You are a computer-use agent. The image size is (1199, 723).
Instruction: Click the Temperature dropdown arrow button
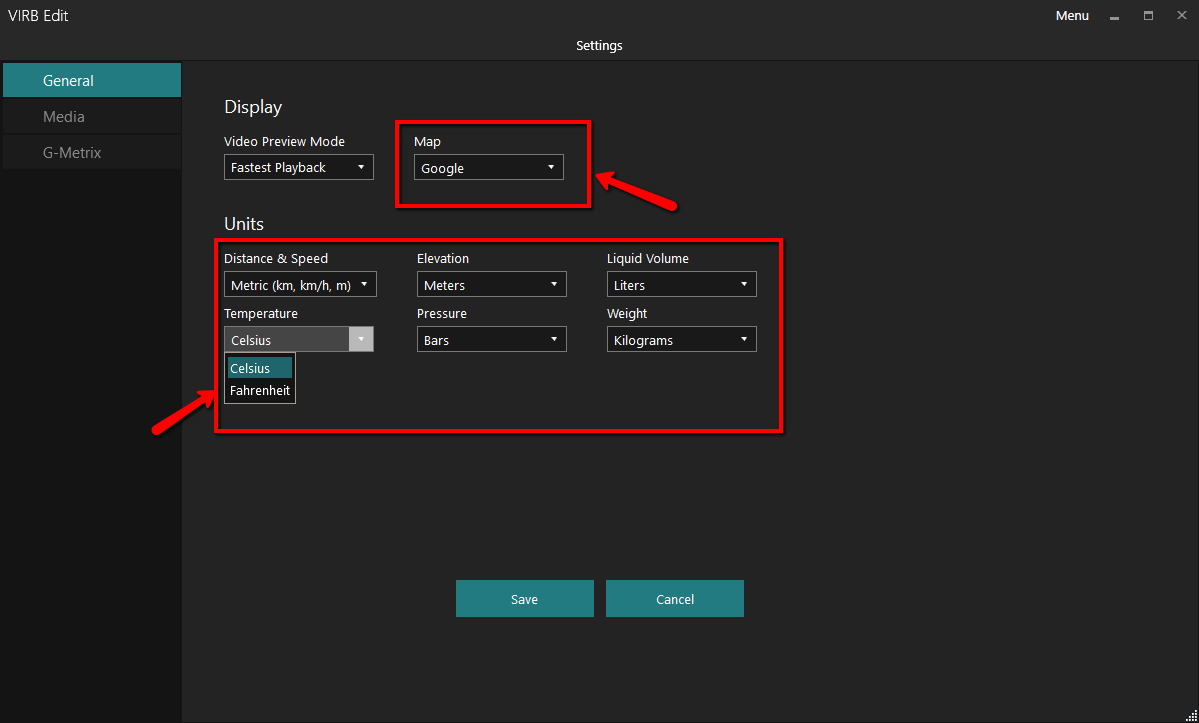point(361,340)
